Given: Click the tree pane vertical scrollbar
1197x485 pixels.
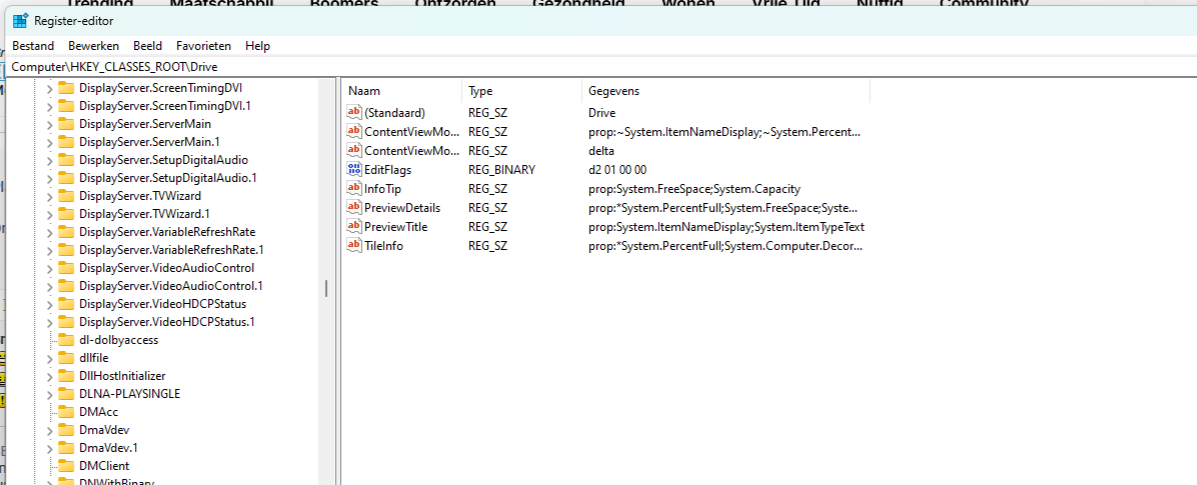Looking at the screenshot, I should 326,288.
